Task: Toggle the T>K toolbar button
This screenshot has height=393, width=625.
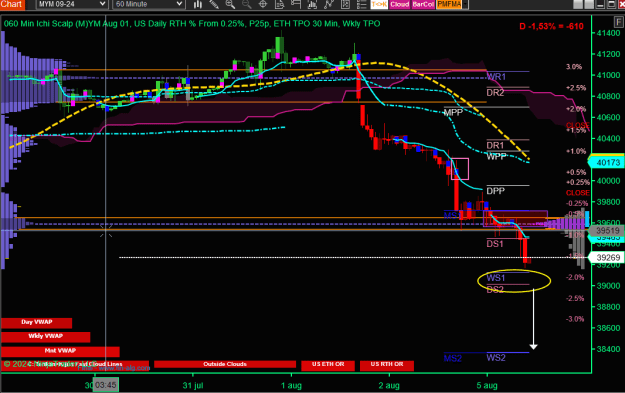Action: click(379, 4)
